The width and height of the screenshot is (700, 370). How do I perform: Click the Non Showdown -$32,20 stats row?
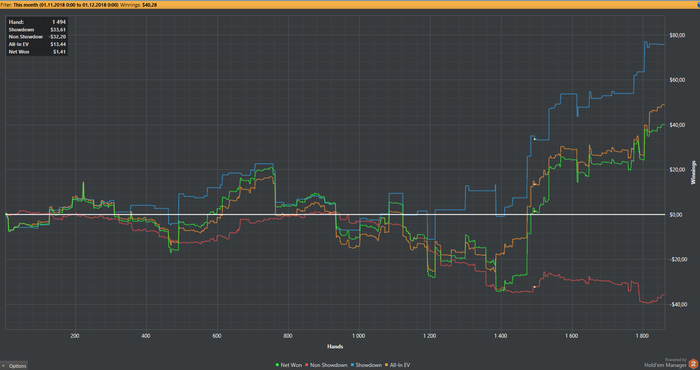tap(37, 37)
